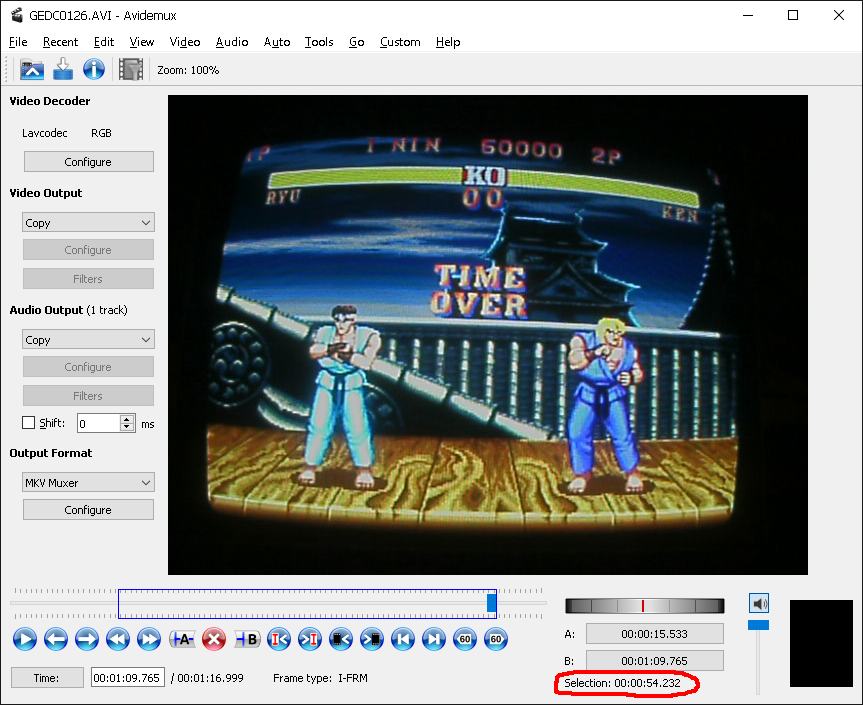
Task: Play the video
Action: click(x=25, y=639)
